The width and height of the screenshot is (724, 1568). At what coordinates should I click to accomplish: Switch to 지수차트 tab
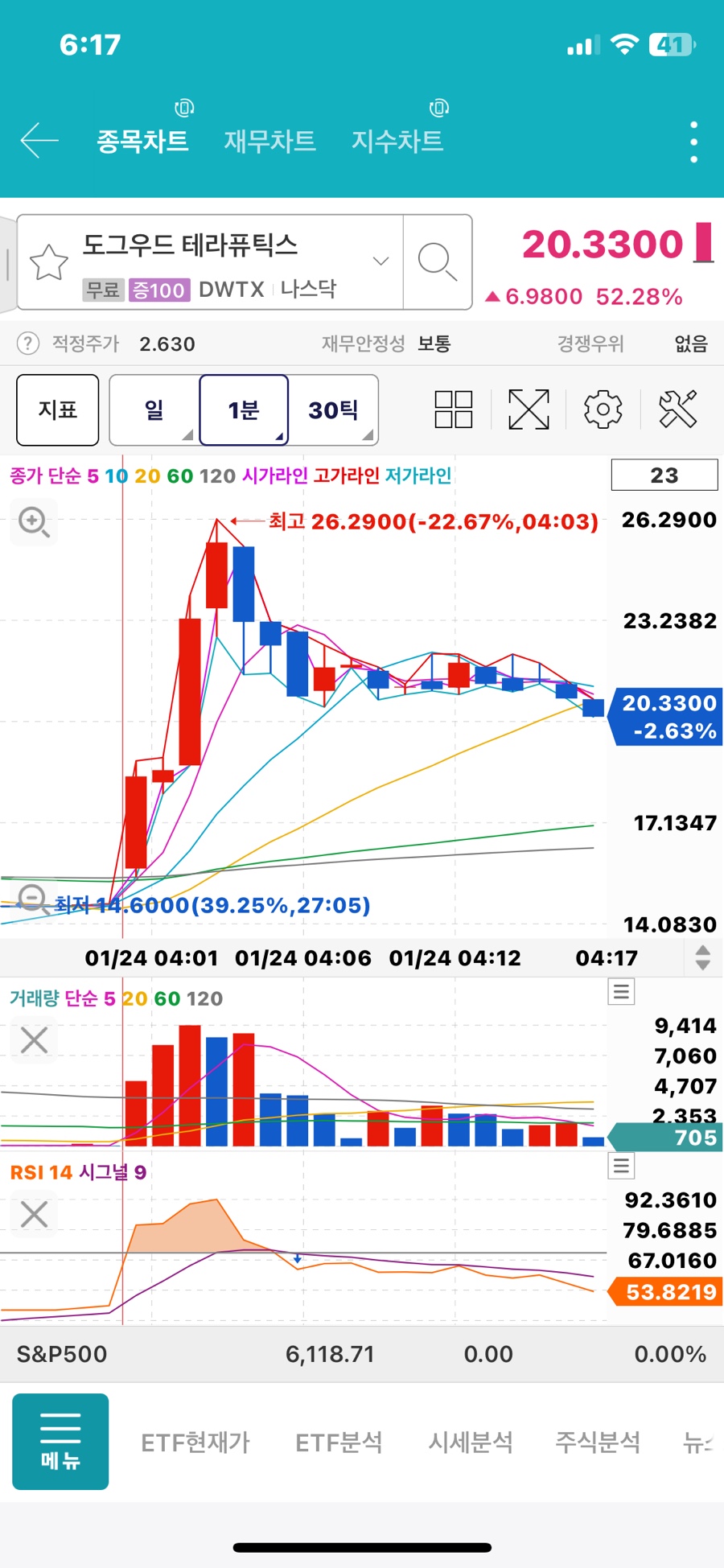tap(397, 141)
